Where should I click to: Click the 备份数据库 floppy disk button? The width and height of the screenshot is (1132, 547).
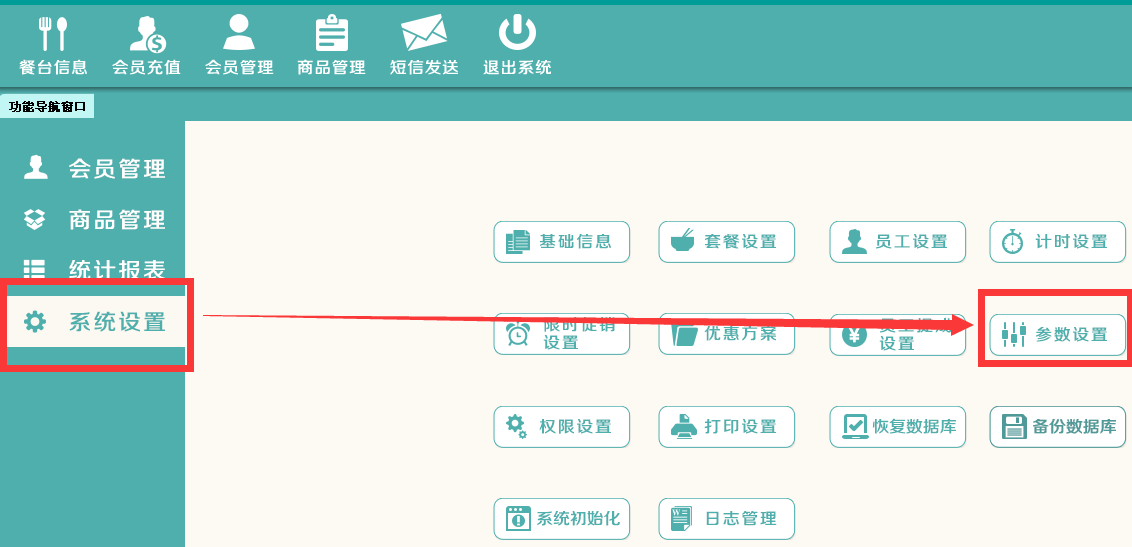click(1057, 427)
